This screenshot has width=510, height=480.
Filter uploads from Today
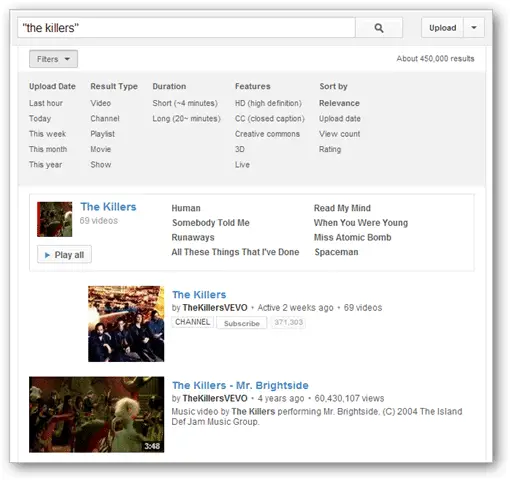coord(40,119)
